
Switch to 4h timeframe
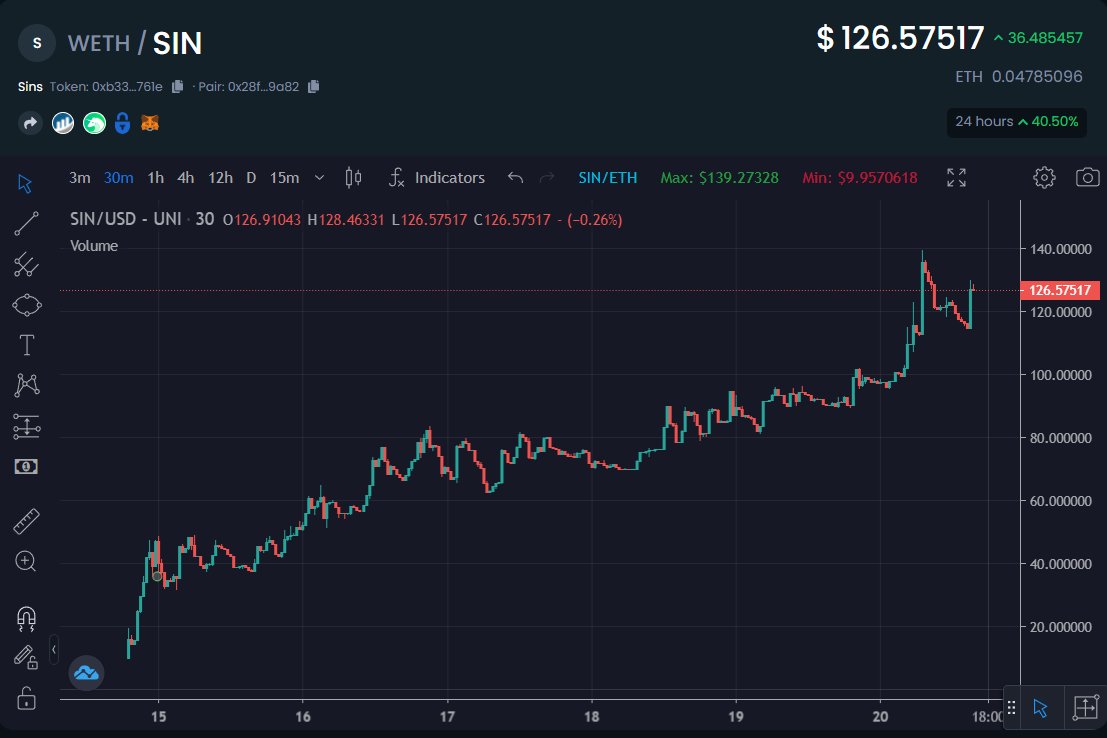click(x=186, y=178)
